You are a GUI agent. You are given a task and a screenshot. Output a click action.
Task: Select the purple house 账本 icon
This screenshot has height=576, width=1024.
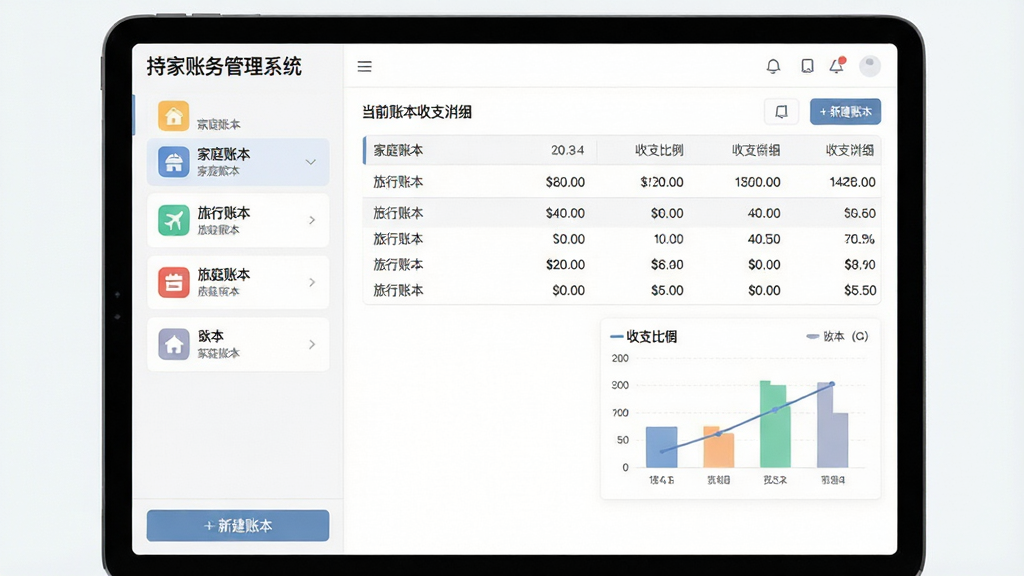coord(173,344)
